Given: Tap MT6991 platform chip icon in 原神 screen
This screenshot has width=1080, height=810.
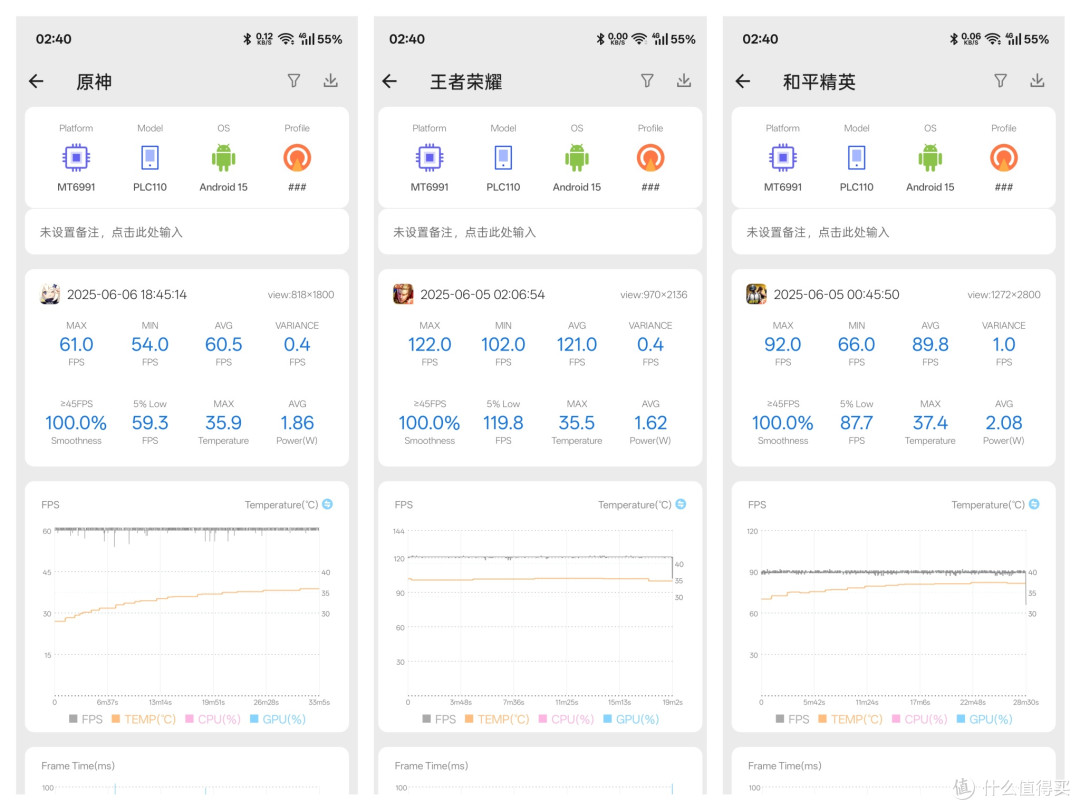Looking at the screenshot, I should click(x=76, y=158).
